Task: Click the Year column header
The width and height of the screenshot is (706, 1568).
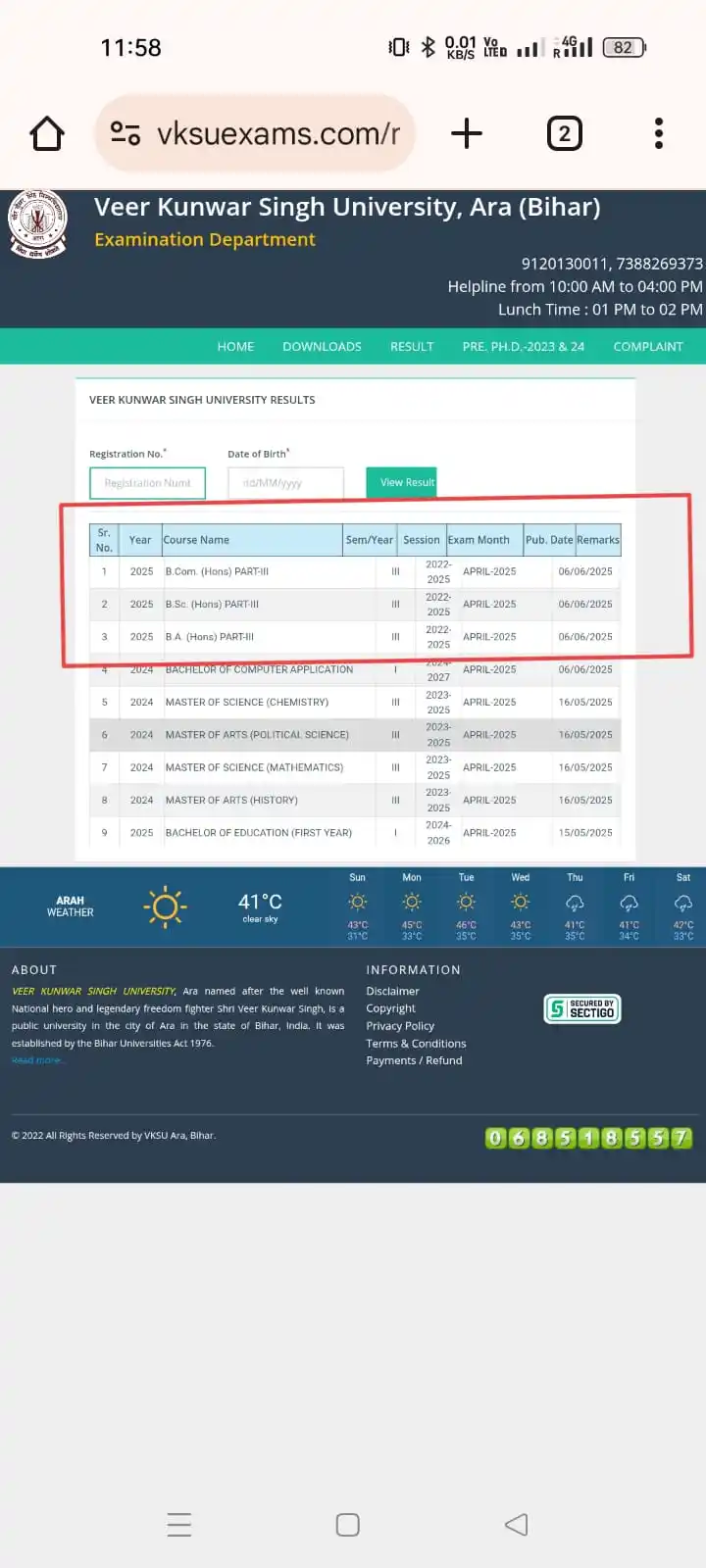Action: pyautogui.click(x=140, y=540)
